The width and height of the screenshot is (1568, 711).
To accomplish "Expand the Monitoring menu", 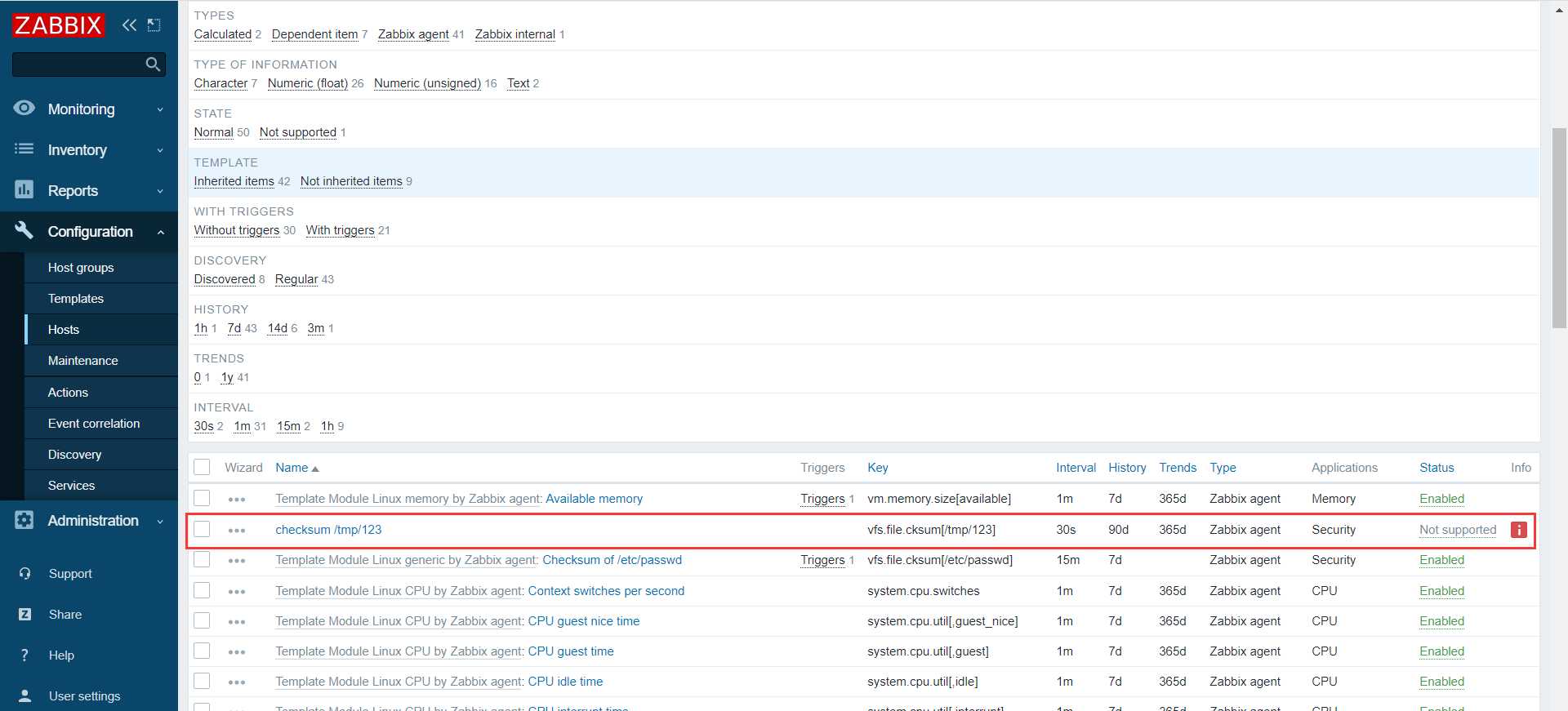I will [x=89, y=109].
